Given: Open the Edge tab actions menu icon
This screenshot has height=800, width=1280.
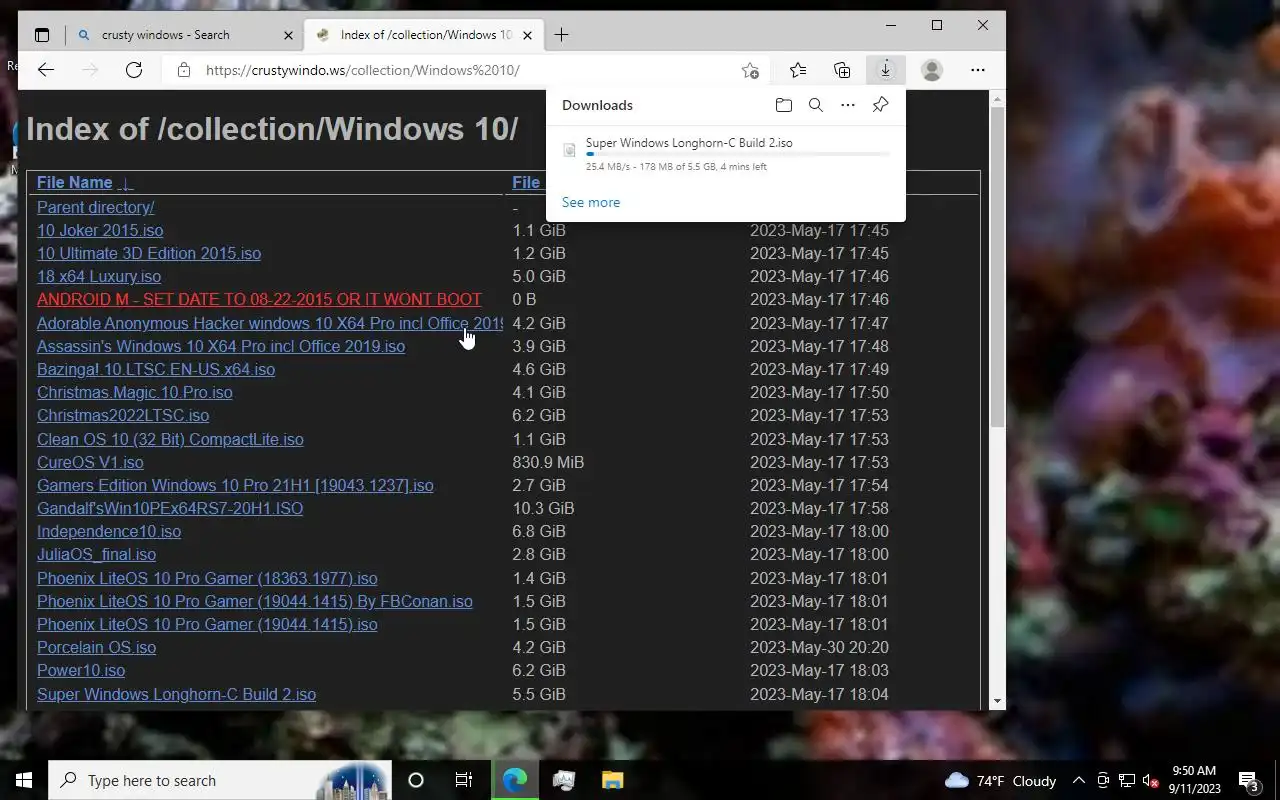Looking at the screenshot, I should pos(41,35).
